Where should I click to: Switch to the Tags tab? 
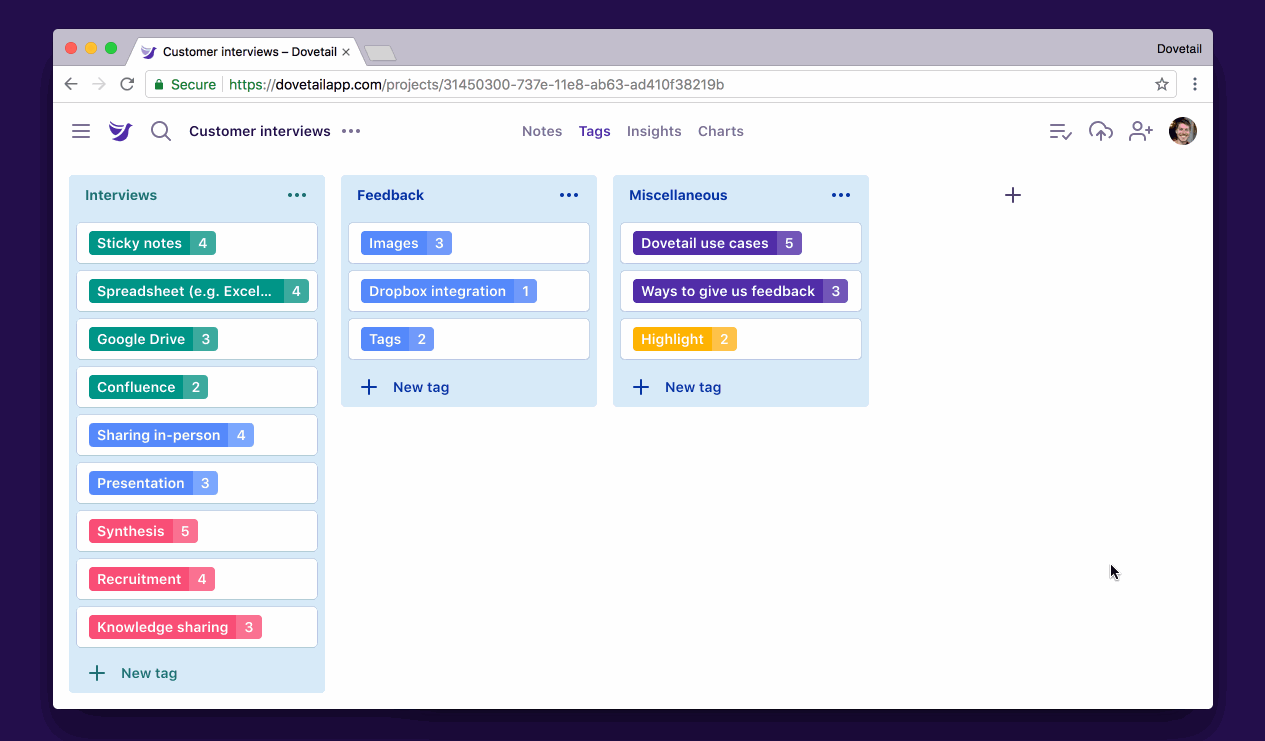(x=594, y=131)
